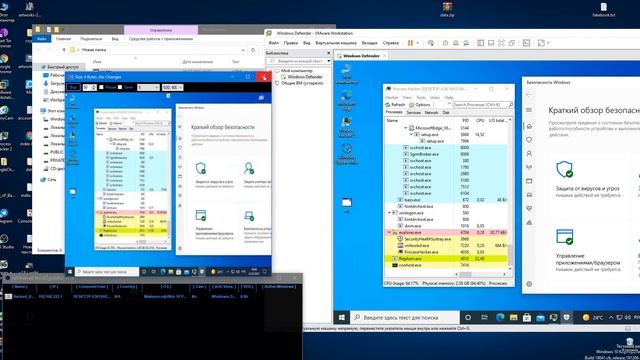Select SecurityHealthSystray.exe process row
640x360 pixels.
pyautogui.click(x=446, y=239)
